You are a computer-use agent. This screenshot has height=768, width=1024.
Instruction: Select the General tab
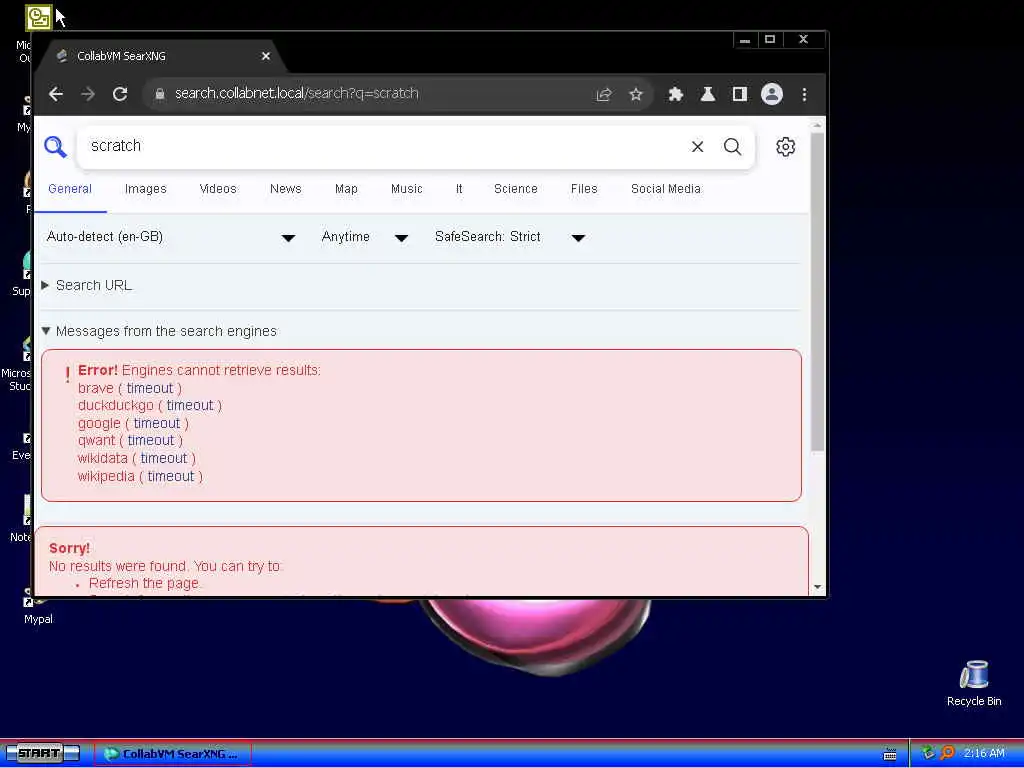click(70, 189)
